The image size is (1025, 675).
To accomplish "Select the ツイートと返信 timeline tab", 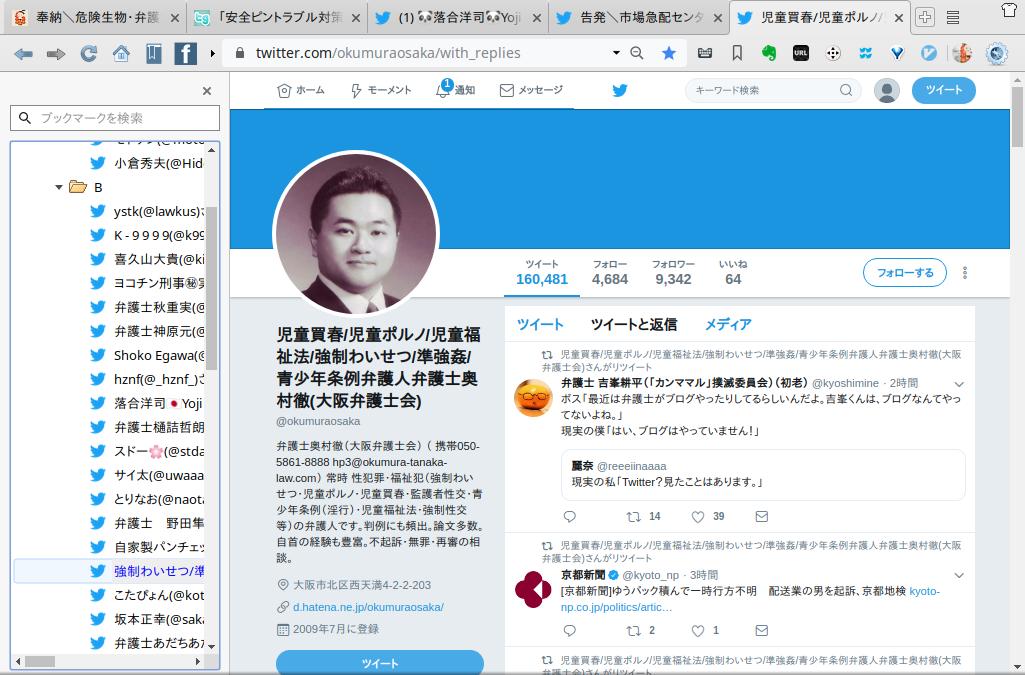I will pyautogui.click(x=633, y=324).
